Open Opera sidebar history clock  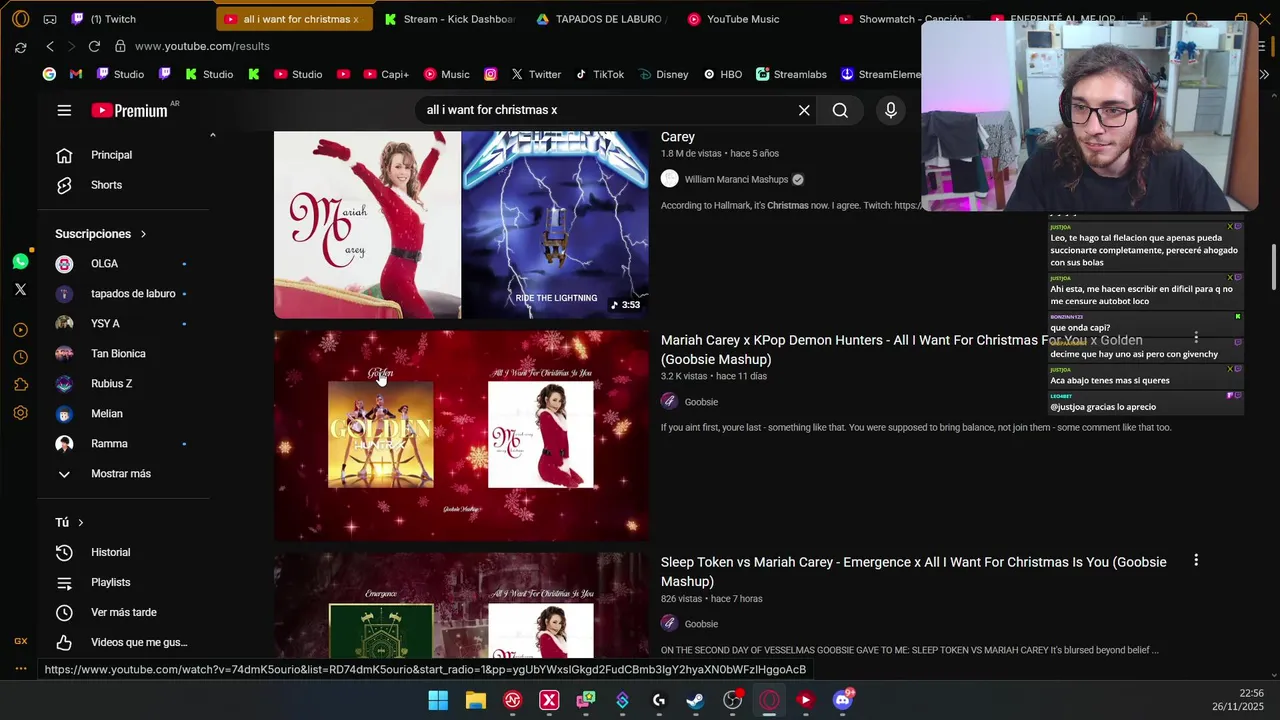pos(20,357)
